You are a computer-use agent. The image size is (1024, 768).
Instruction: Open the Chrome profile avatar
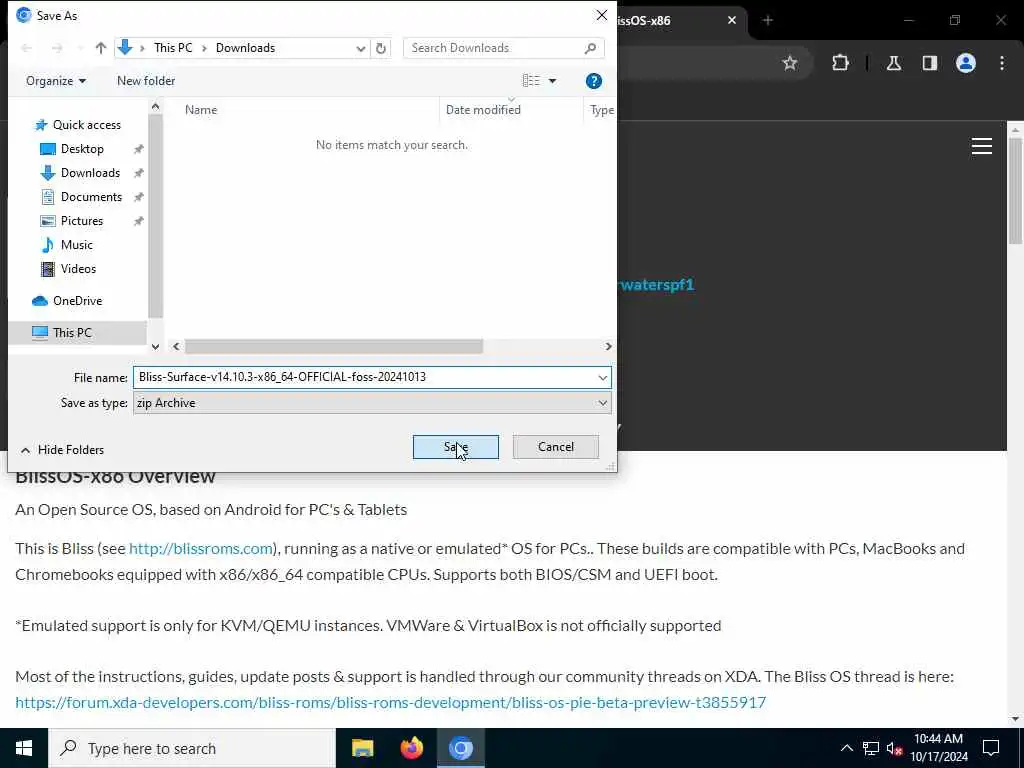pos(965,63)
